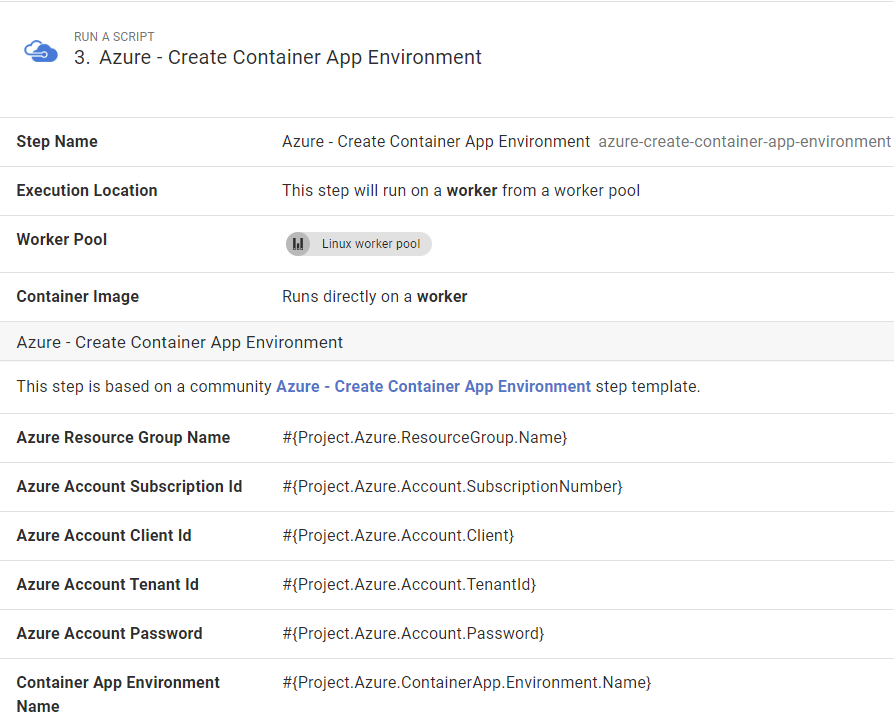Click 'This step will run on a worker' text

tap(461, 190)
